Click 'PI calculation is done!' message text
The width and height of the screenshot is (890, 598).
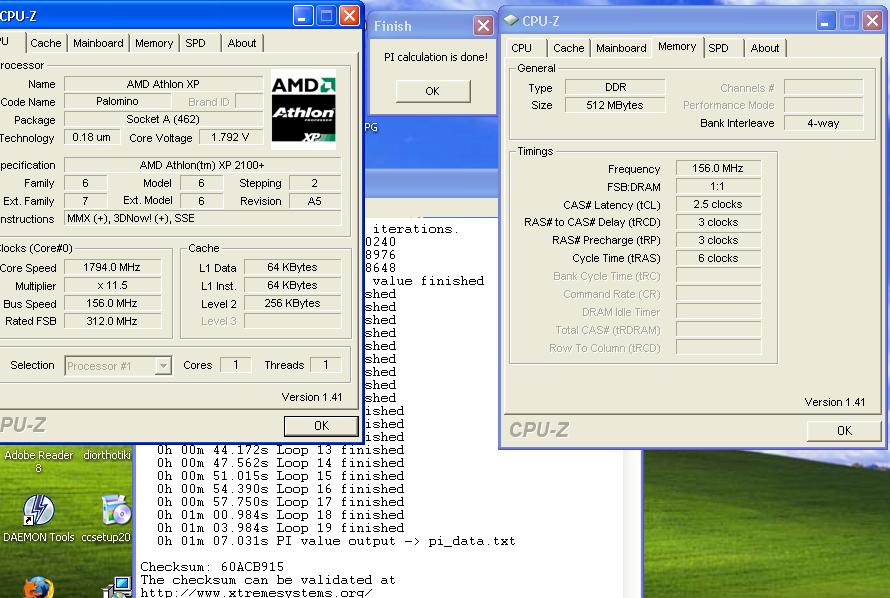coord(436,57)
